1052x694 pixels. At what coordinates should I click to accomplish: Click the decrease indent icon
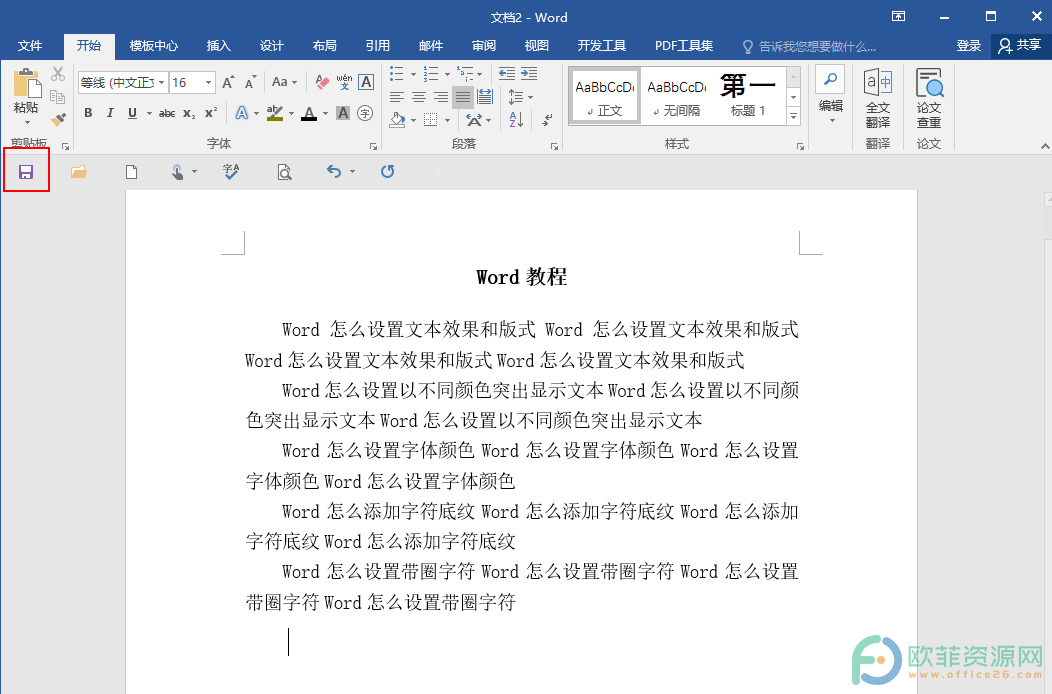coord(507,74)
